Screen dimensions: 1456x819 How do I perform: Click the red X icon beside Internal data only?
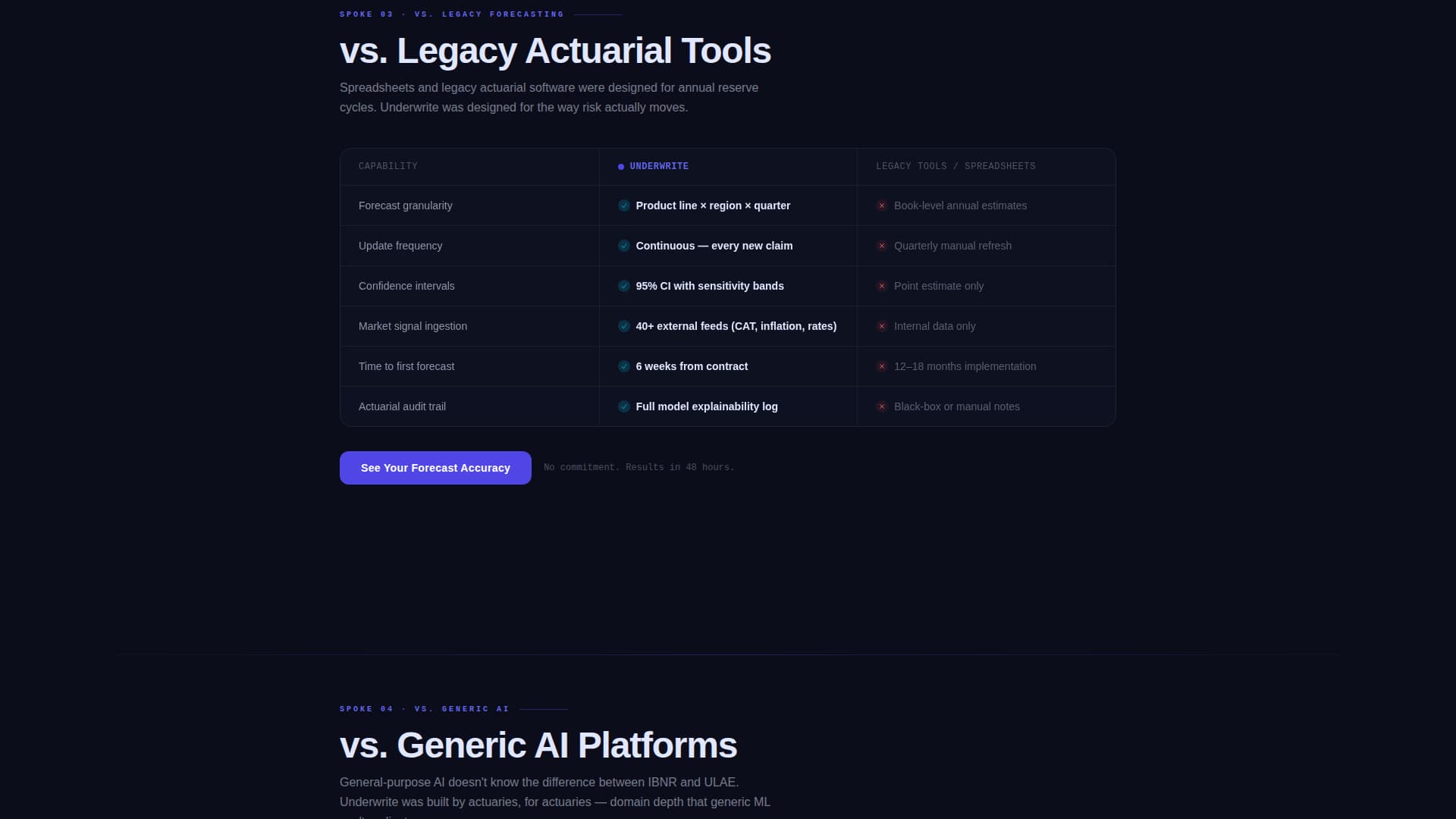[x=882, y=326]
